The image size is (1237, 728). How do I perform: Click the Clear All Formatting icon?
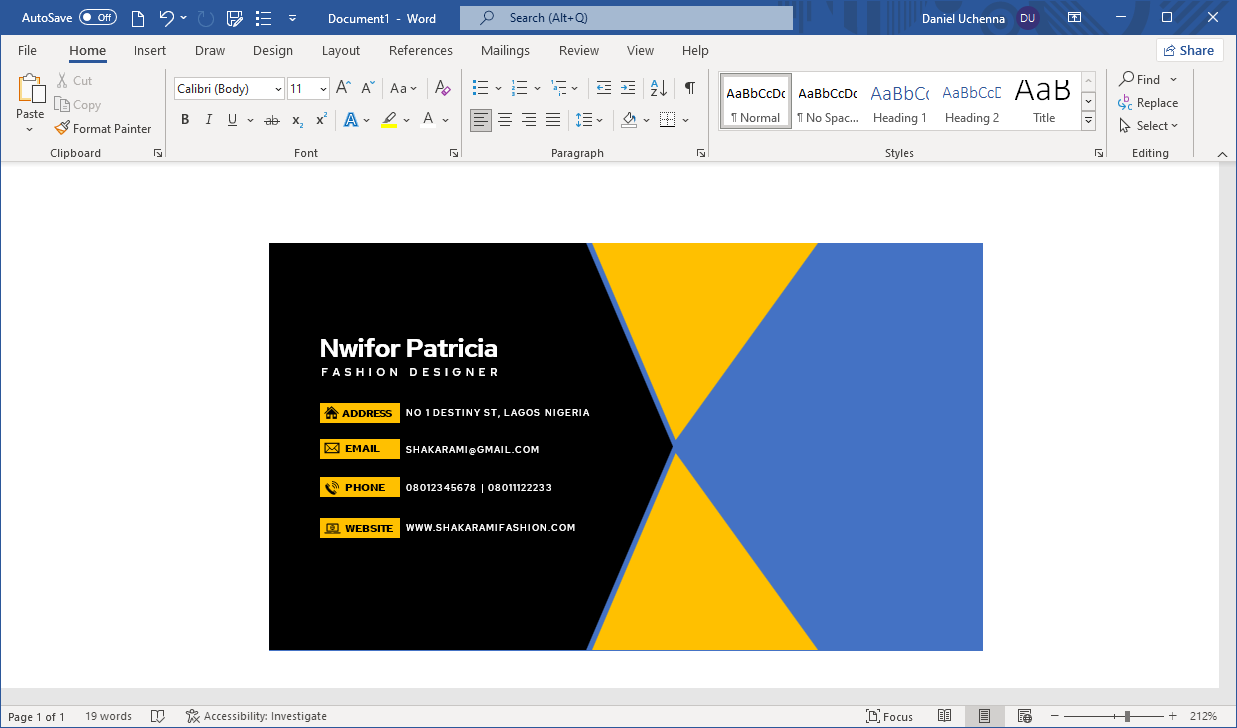coord(443,89)
